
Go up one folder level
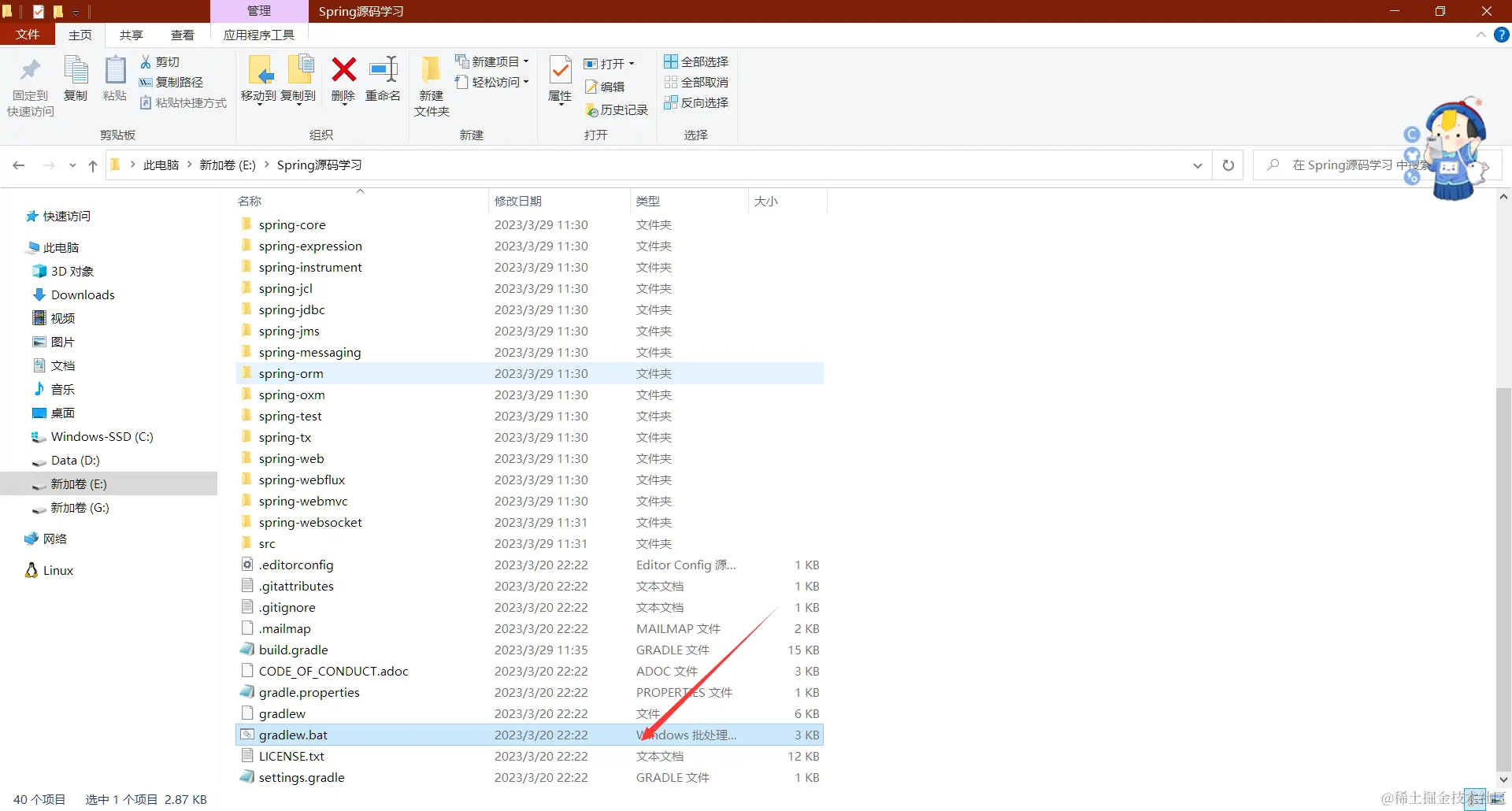click(93, 165)
